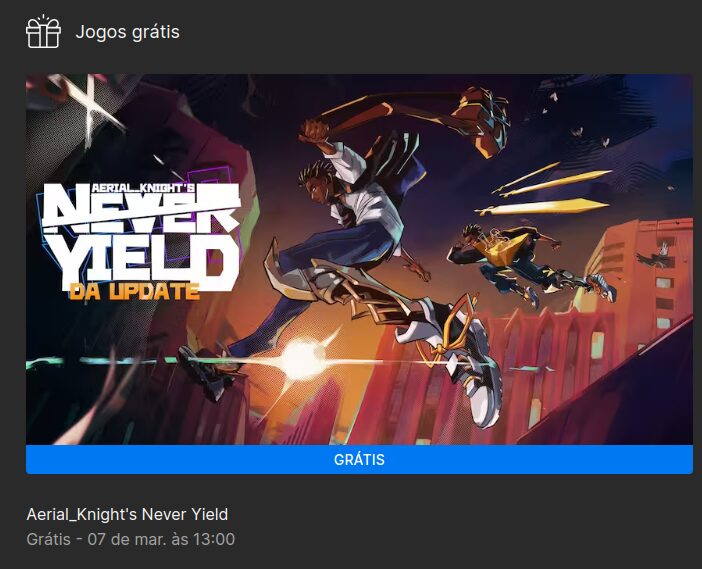This screenshot has height=569, width=702.
Task: Click the orange DA UPDATE label
Action: point(134,291)
